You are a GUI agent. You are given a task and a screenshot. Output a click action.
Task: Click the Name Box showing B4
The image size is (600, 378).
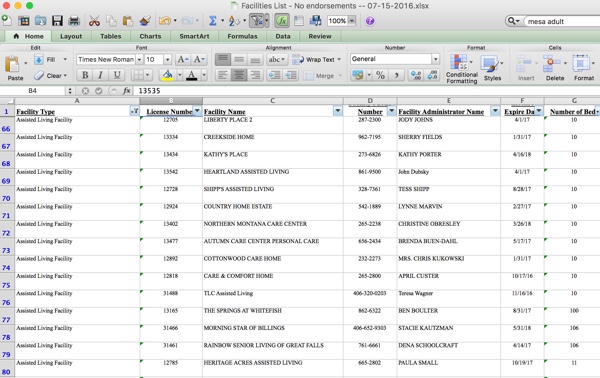[33, 91]
